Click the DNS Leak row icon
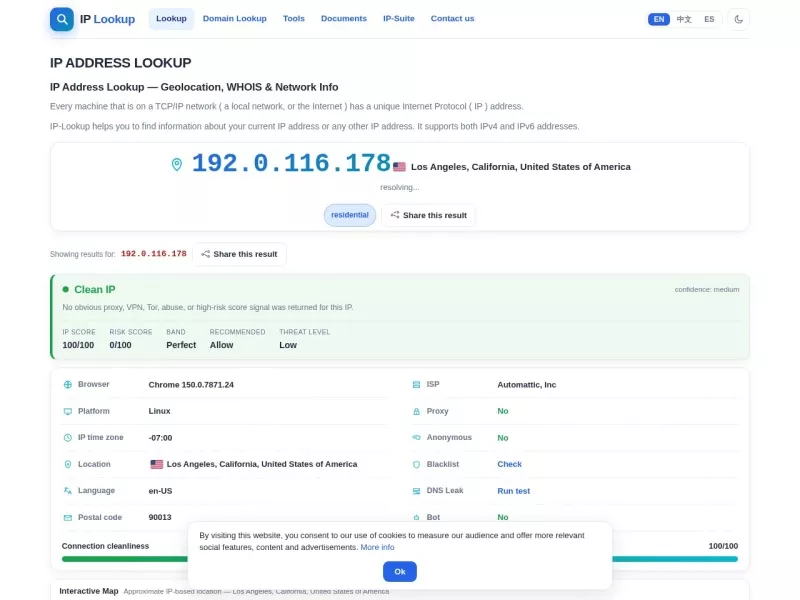Viewport: 800px width, 600px height. pyautogui.click(x=416, y=491)
